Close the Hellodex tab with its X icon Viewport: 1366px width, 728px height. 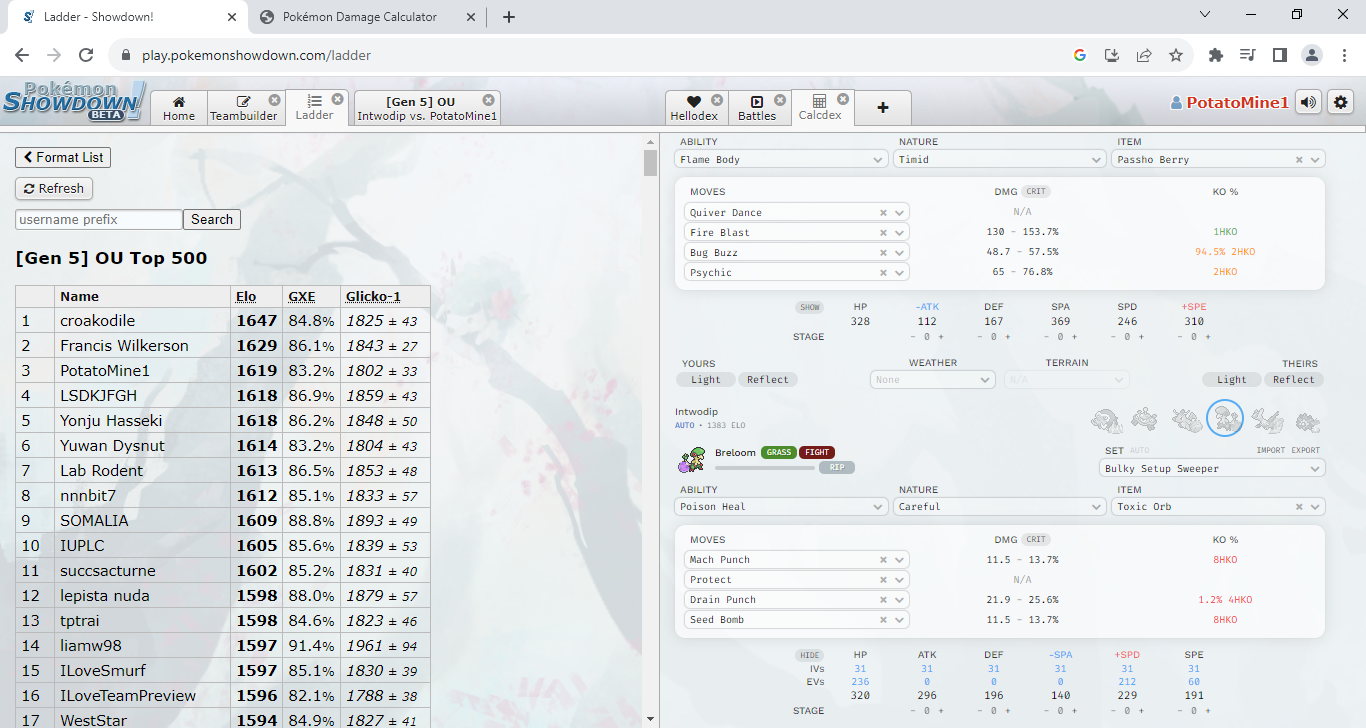coord(717,100)
